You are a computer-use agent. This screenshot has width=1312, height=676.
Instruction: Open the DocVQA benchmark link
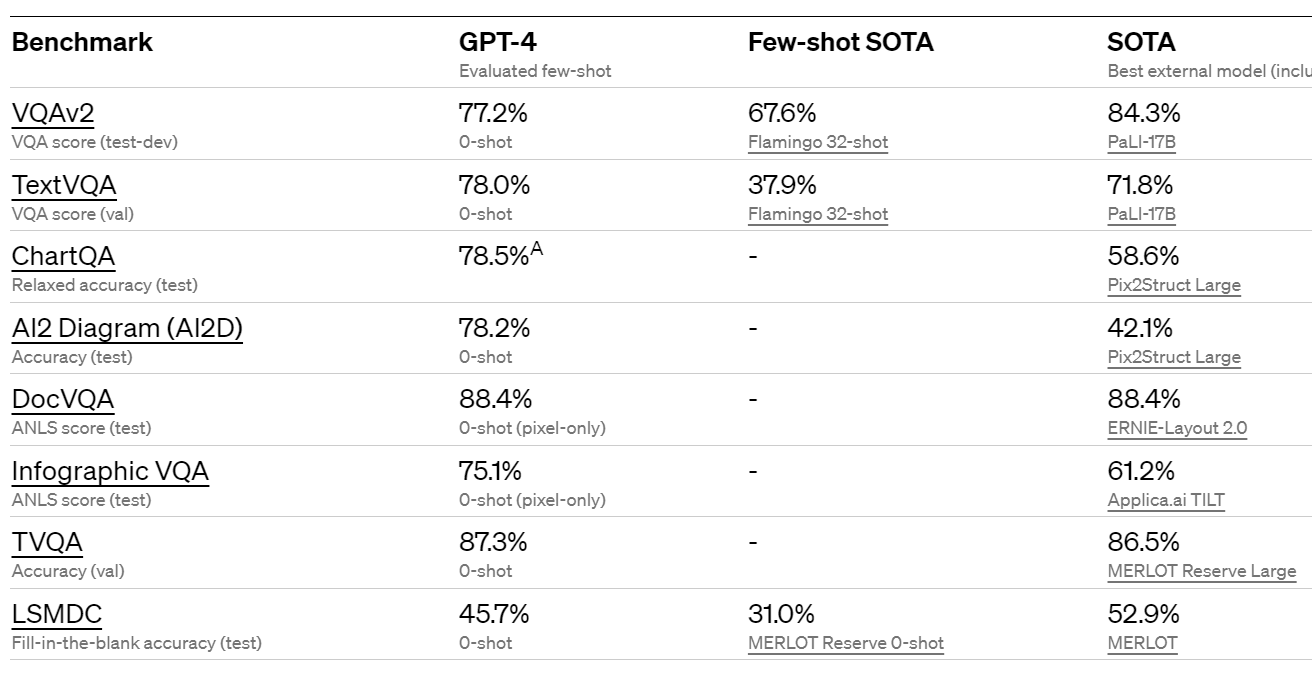click(63, 400)
